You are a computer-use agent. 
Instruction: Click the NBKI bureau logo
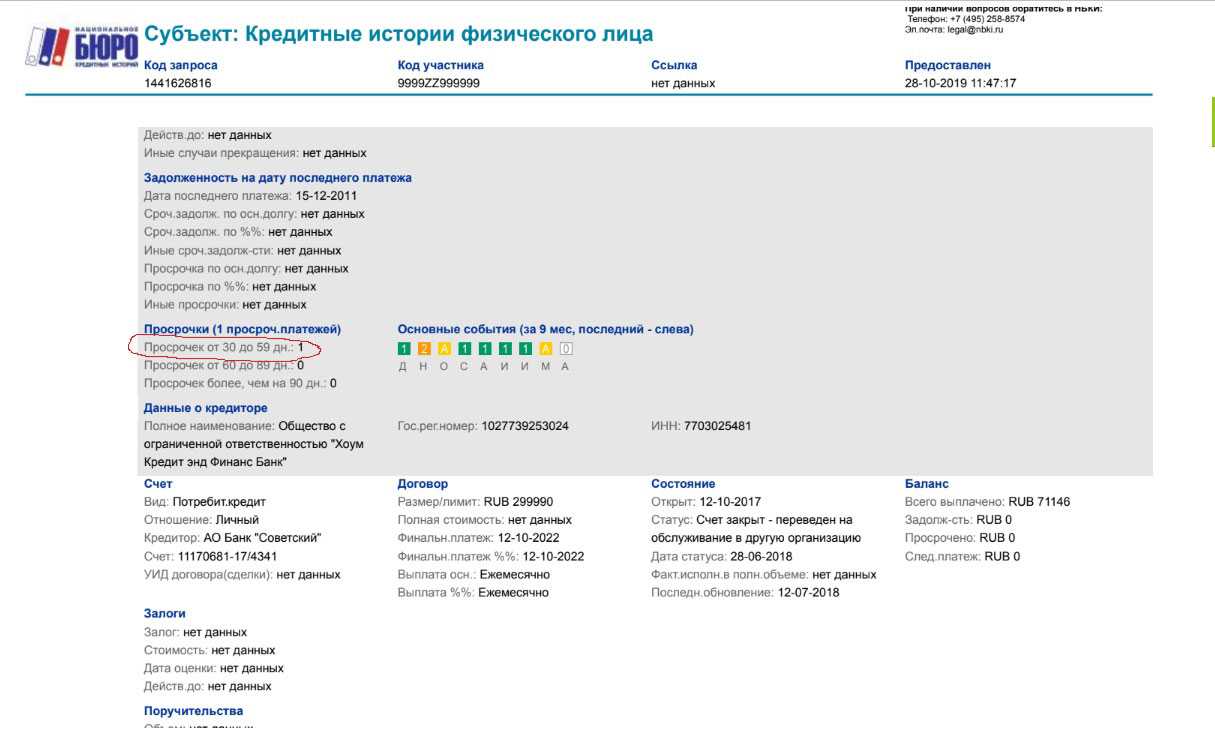tap(82, 47)
